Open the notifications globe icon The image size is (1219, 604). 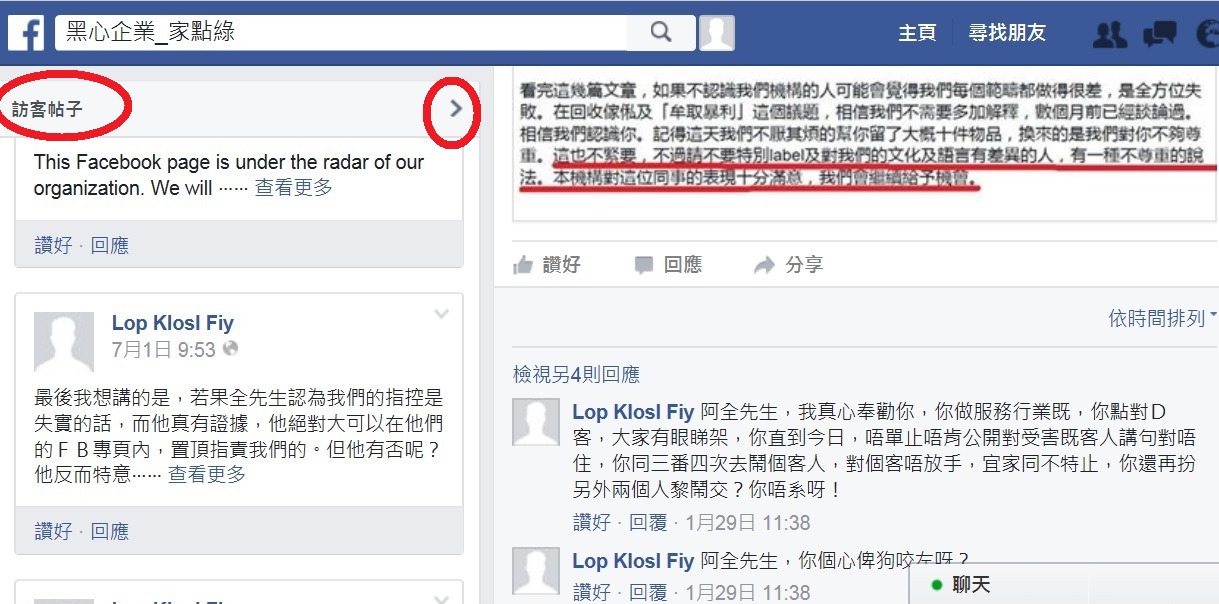click(x=1207, y=34)
